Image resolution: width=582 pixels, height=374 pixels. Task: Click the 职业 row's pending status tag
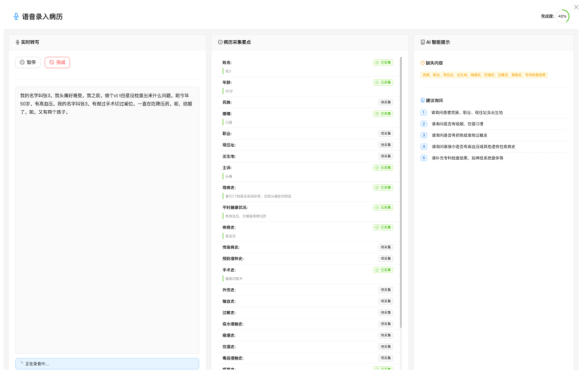click(386, 133)
